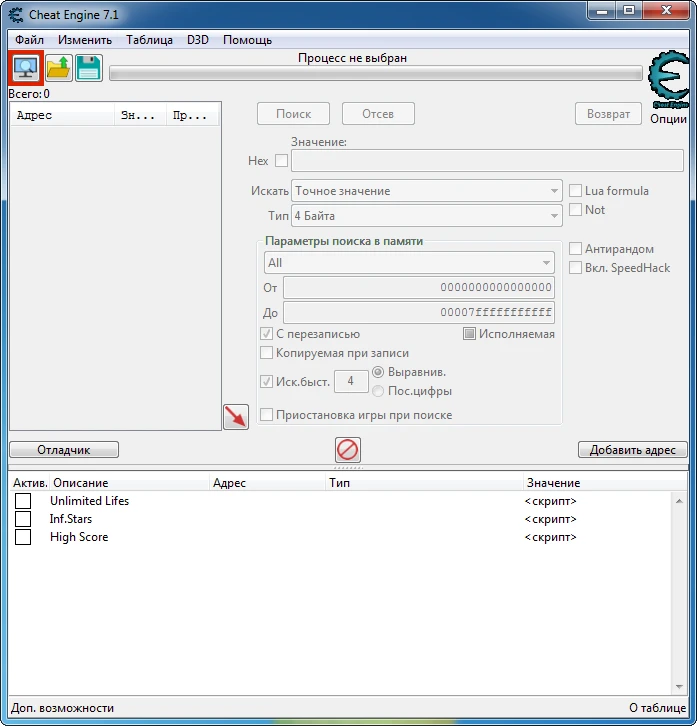697x726 pixels.
Task: Click the Адрес column header in results list
Action: [63, 115]
